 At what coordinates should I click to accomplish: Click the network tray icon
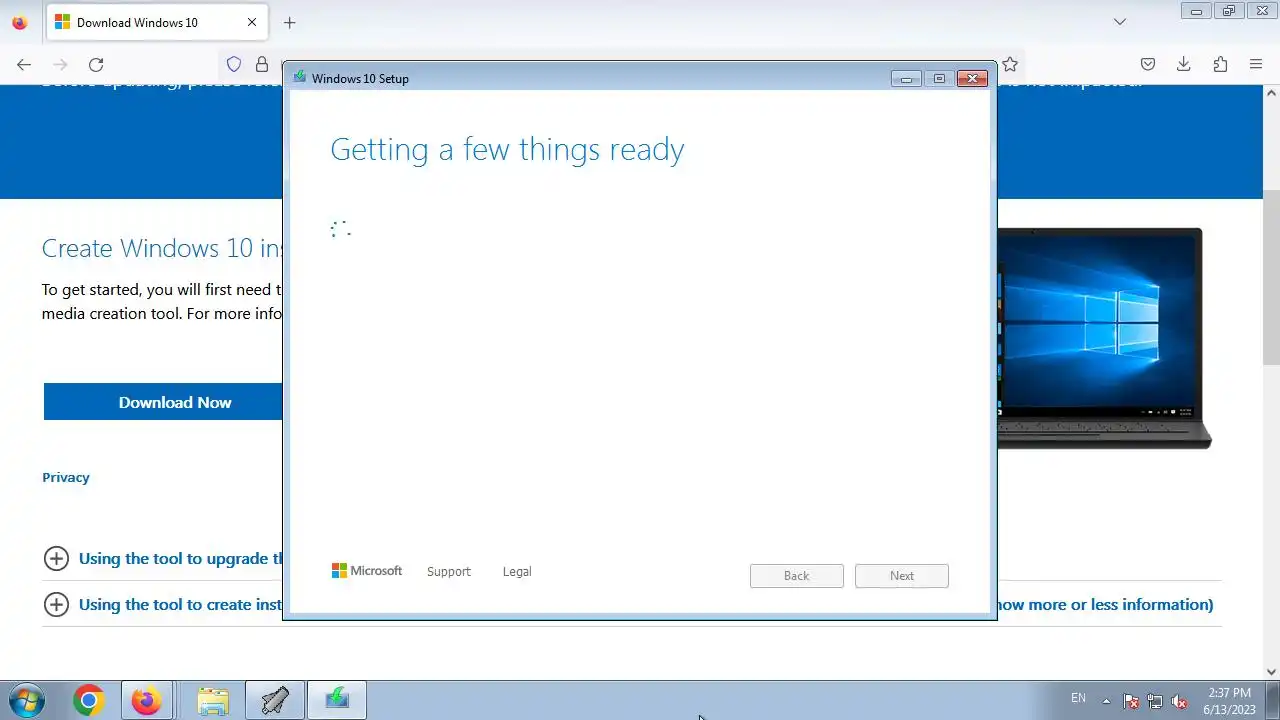point(1155,701)
